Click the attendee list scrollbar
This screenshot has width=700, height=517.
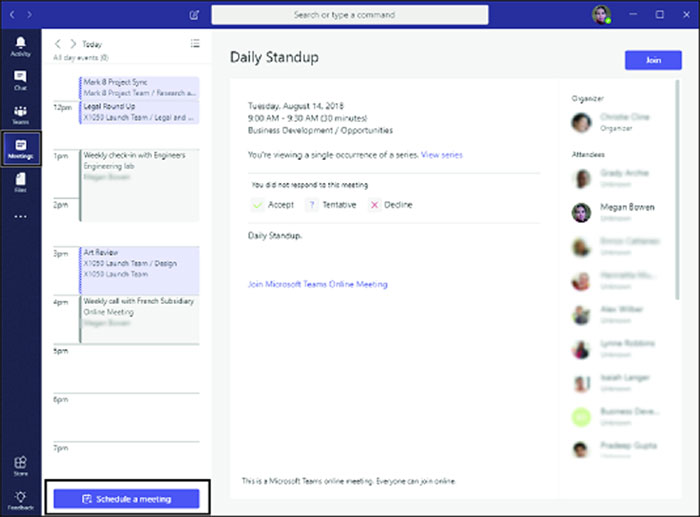[x=677, y=190]
